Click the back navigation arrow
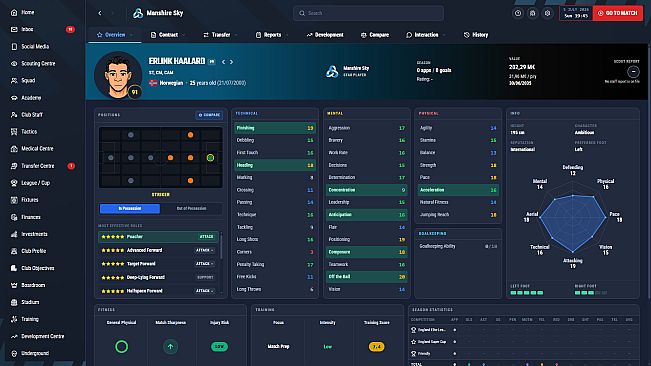The image size is (651, 366). coord(100,13)
